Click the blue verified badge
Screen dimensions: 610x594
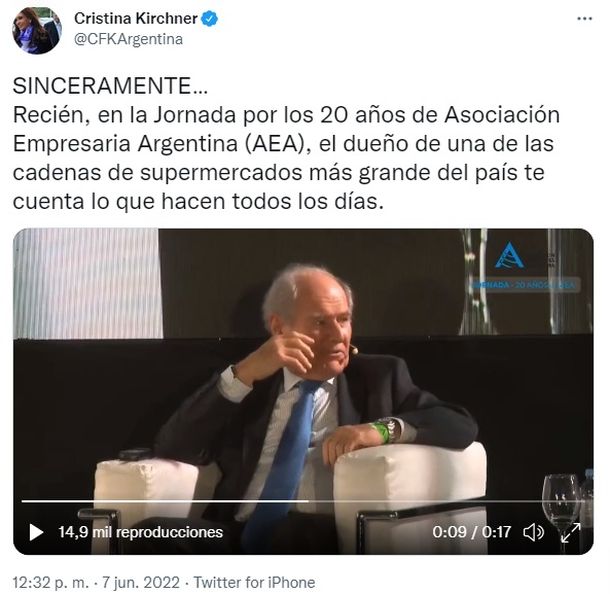pyautogui.click(x=209, y=19)
